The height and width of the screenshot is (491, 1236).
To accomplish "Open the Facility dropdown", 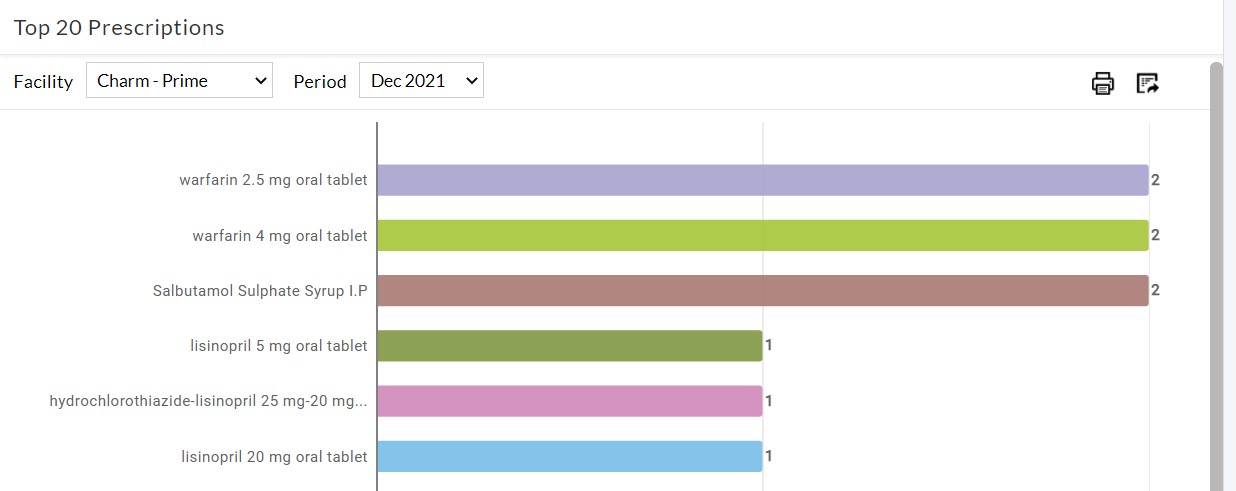I will click(x=179, y=81).
